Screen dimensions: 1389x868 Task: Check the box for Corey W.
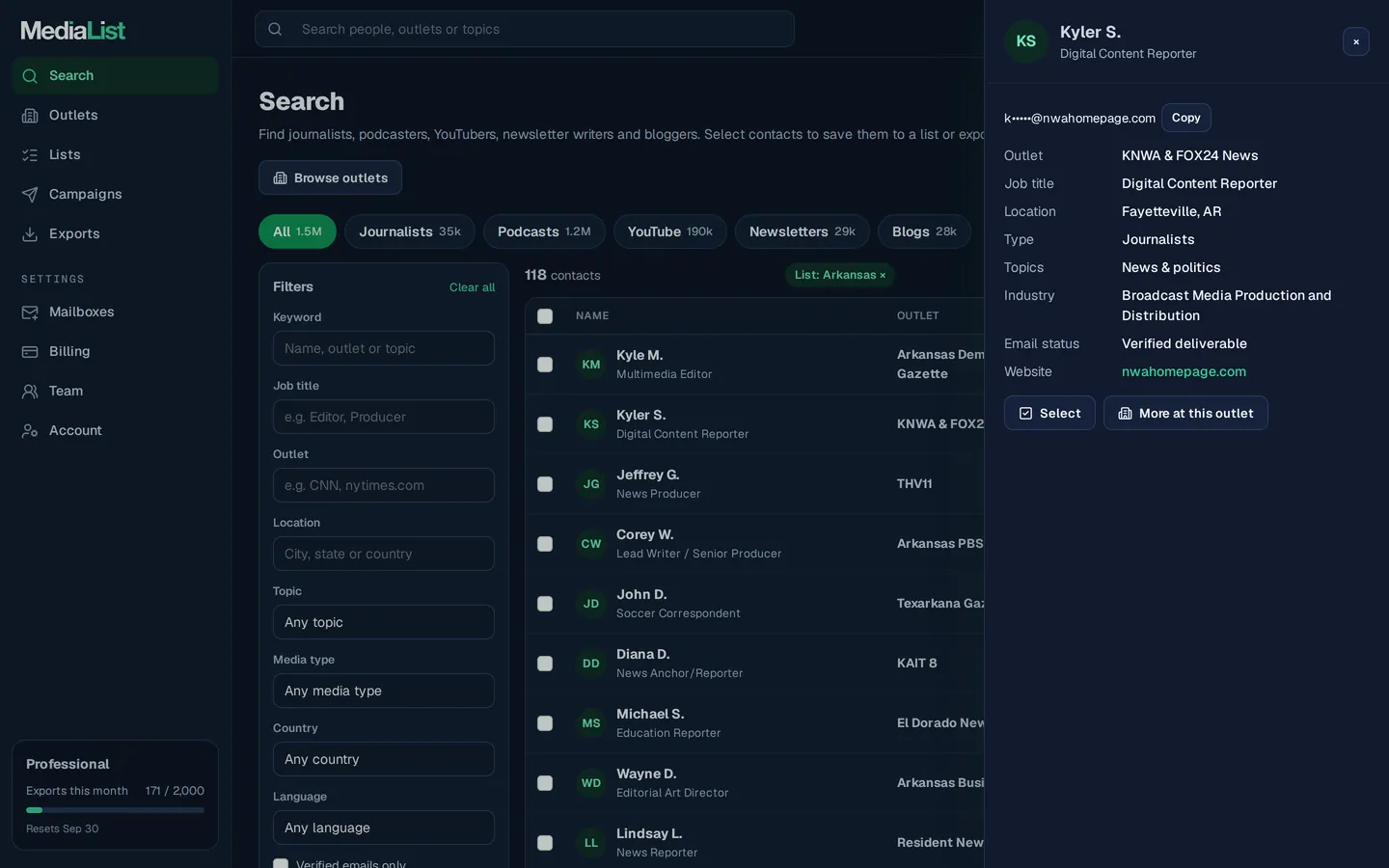(545, 544)
